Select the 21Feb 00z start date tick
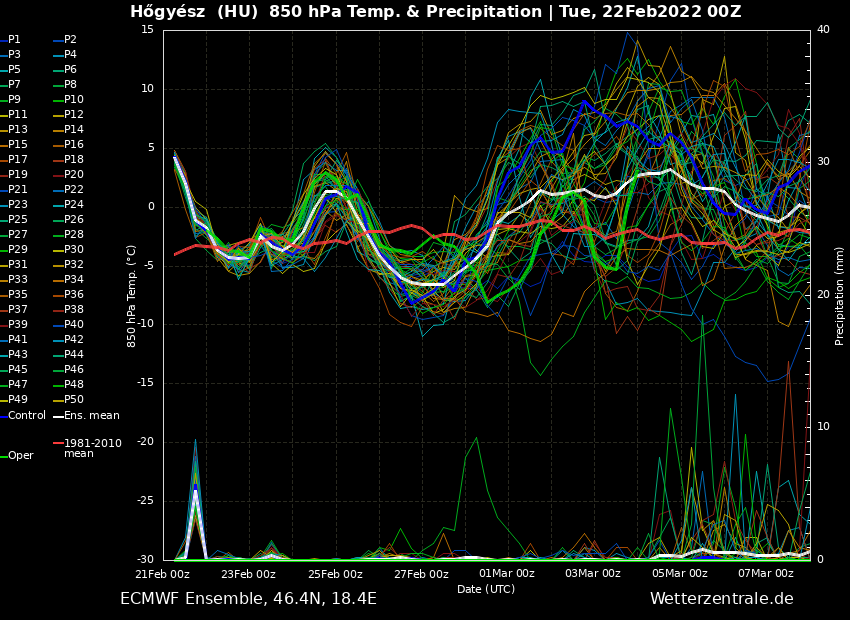Image resolution: width=850 pixels, height=620 pixels. 162,574
